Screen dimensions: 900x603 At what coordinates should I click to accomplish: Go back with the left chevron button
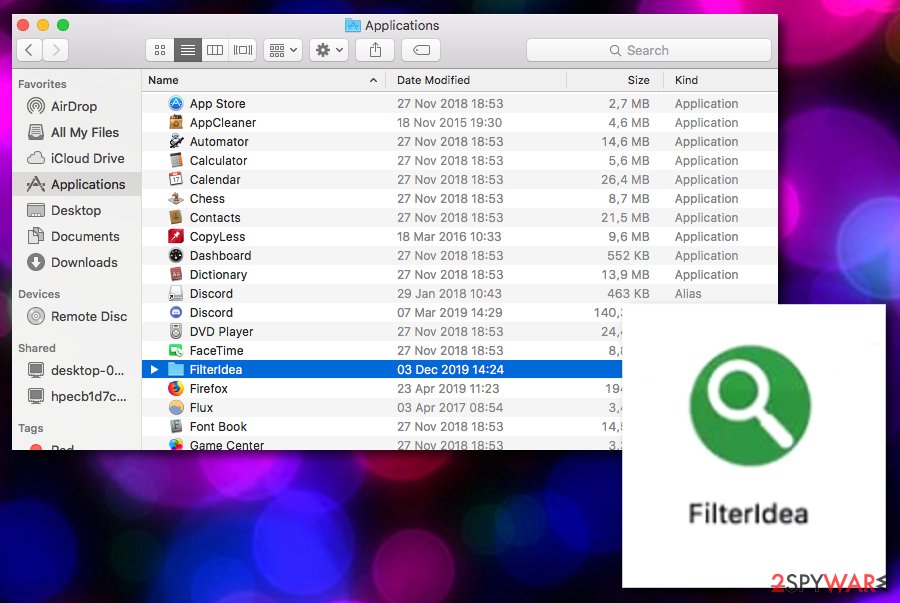(x=29, y=50)
